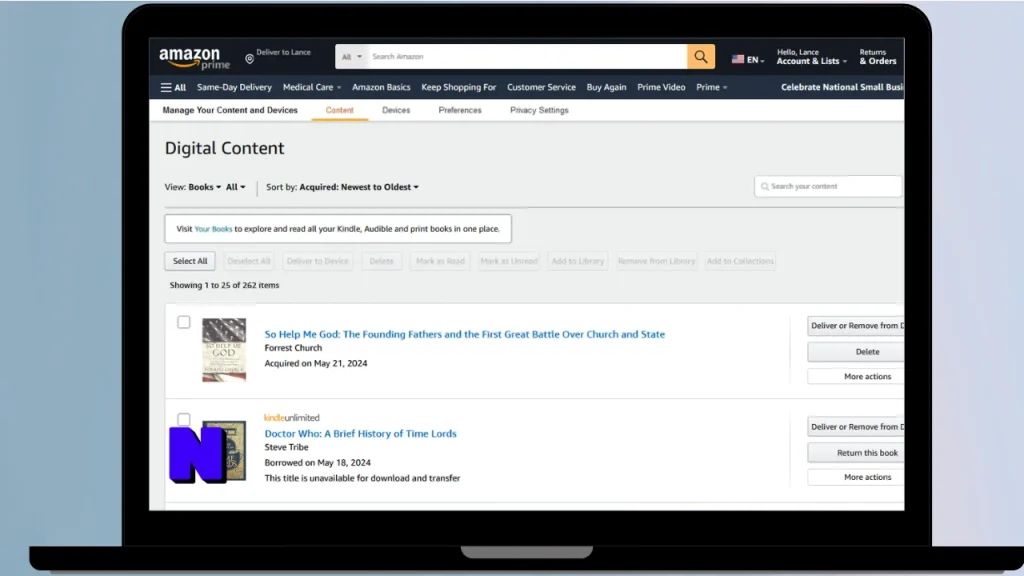
Task: Open More actions for So Help Me God
Action: click(x=856, y=377)
